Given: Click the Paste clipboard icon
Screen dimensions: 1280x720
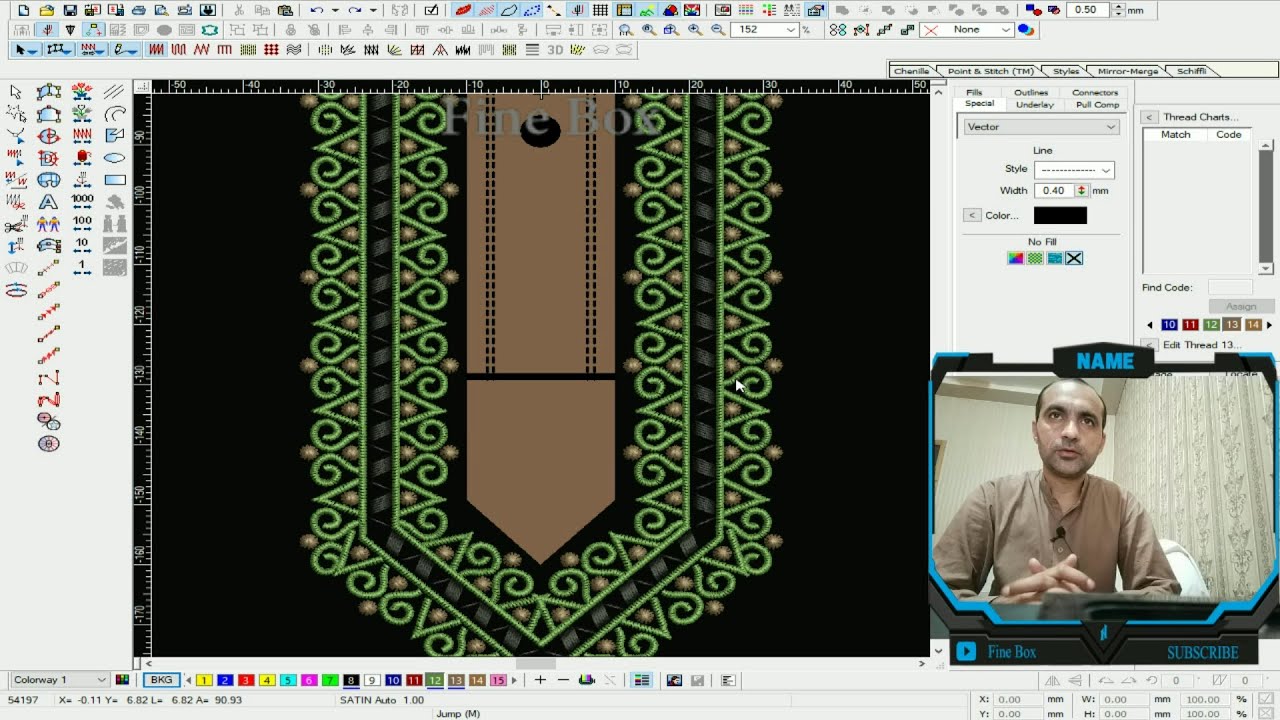Looking at the screenshot, I should [x=285, y=10].
